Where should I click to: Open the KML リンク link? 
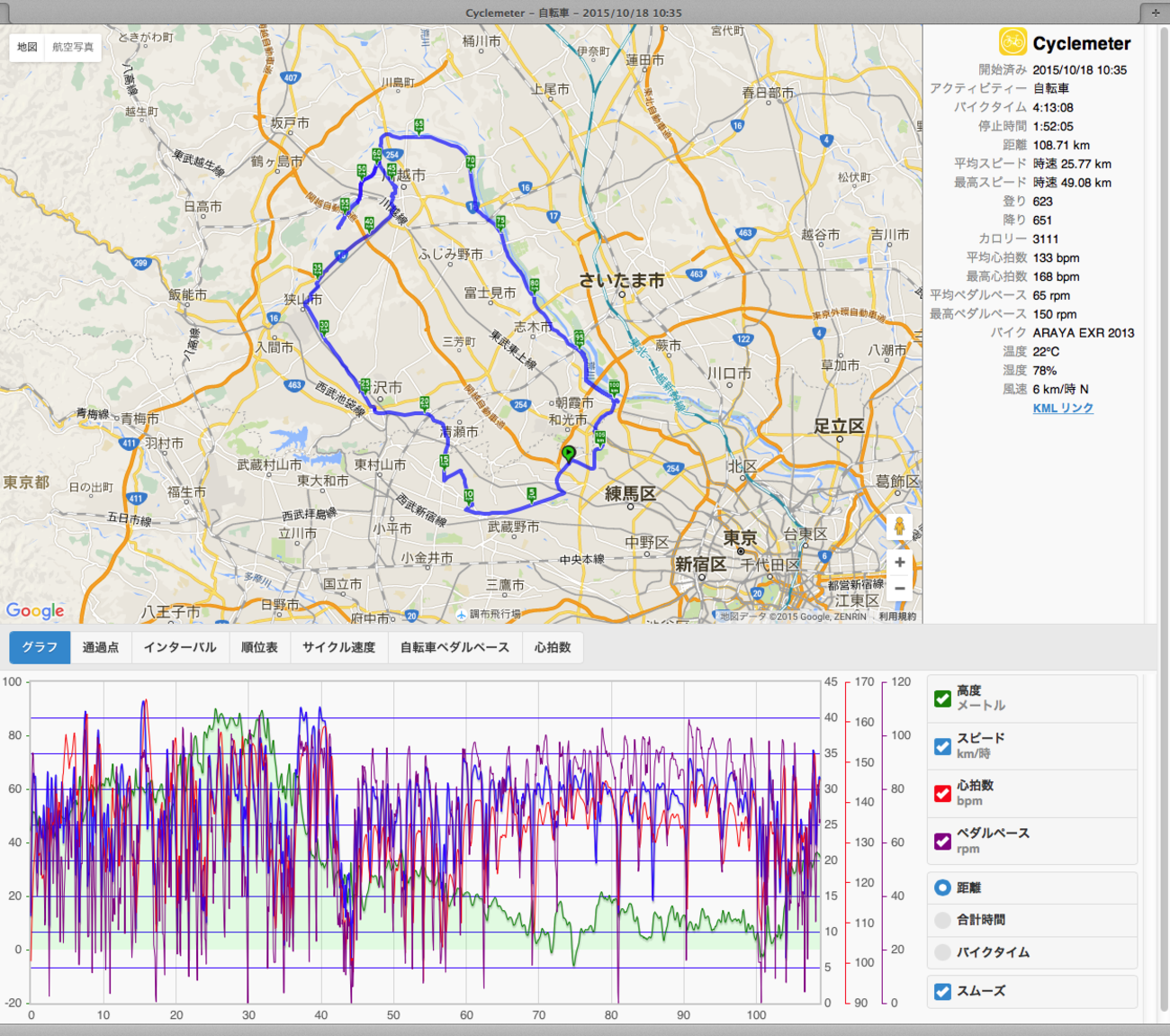coord(1063,408)
